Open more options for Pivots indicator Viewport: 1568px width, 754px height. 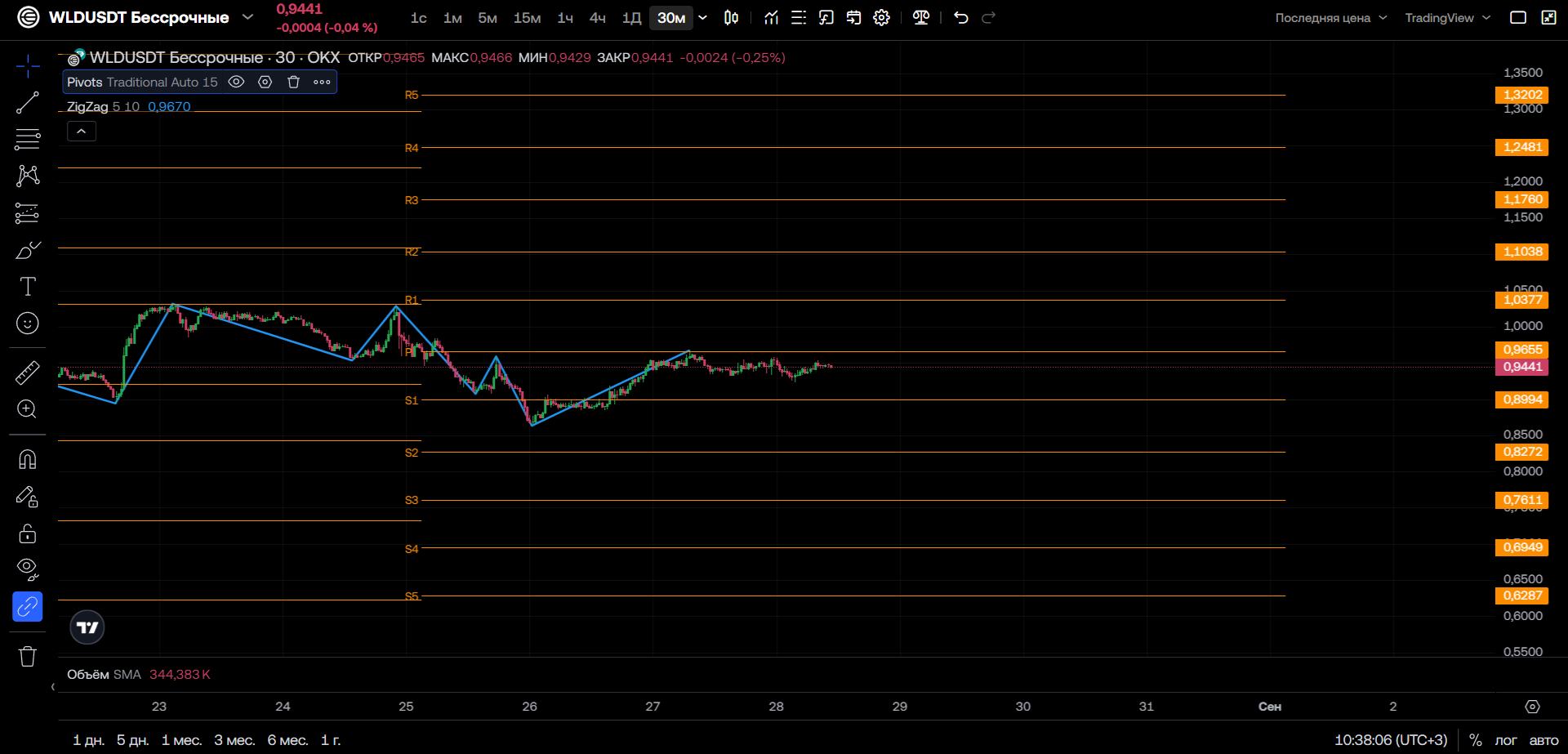click(323, 82)
